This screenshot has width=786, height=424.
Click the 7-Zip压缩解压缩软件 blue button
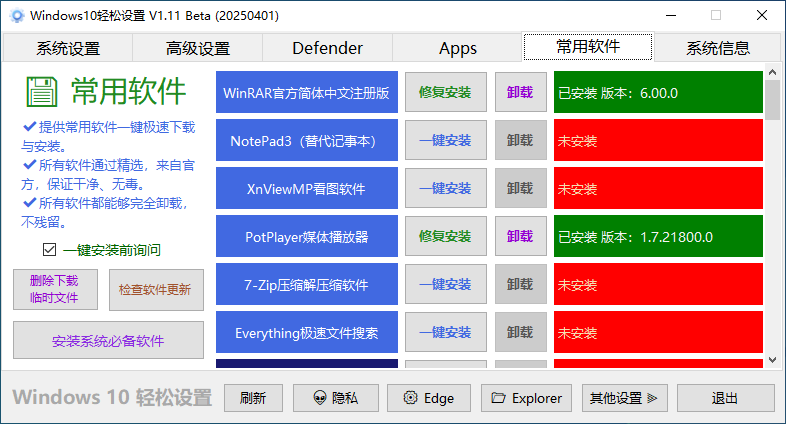307,284
